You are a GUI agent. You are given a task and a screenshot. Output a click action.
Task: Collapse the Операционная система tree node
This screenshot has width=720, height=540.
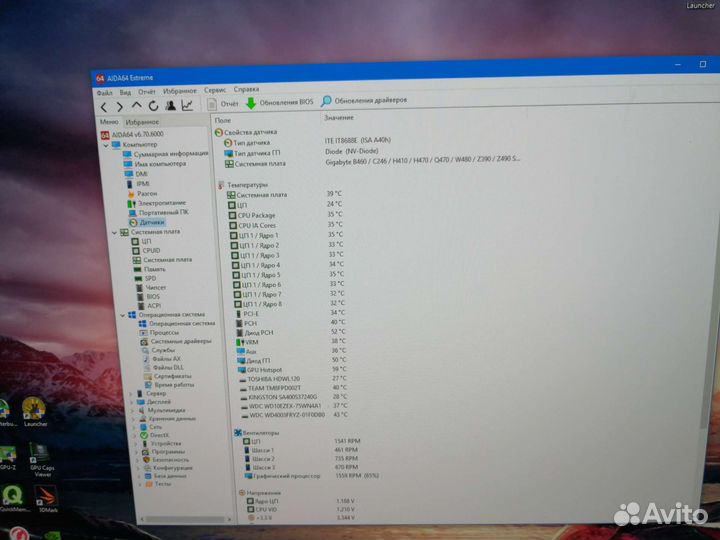(x=123, y=315)
